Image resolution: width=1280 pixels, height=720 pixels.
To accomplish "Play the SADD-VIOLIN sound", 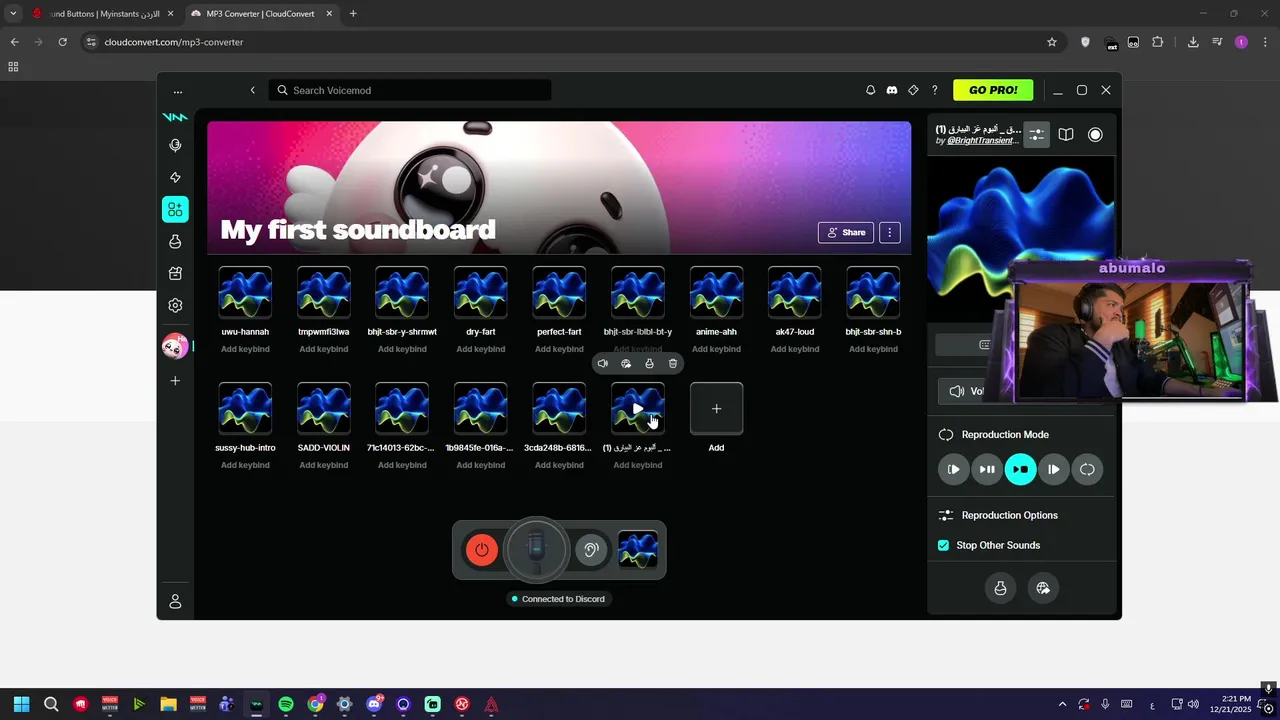I will tap(324, 408).
